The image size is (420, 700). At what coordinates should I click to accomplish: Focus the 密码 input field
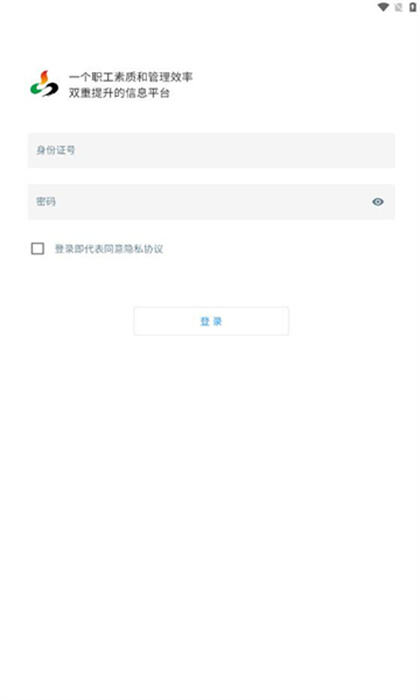tap(211, 202)
